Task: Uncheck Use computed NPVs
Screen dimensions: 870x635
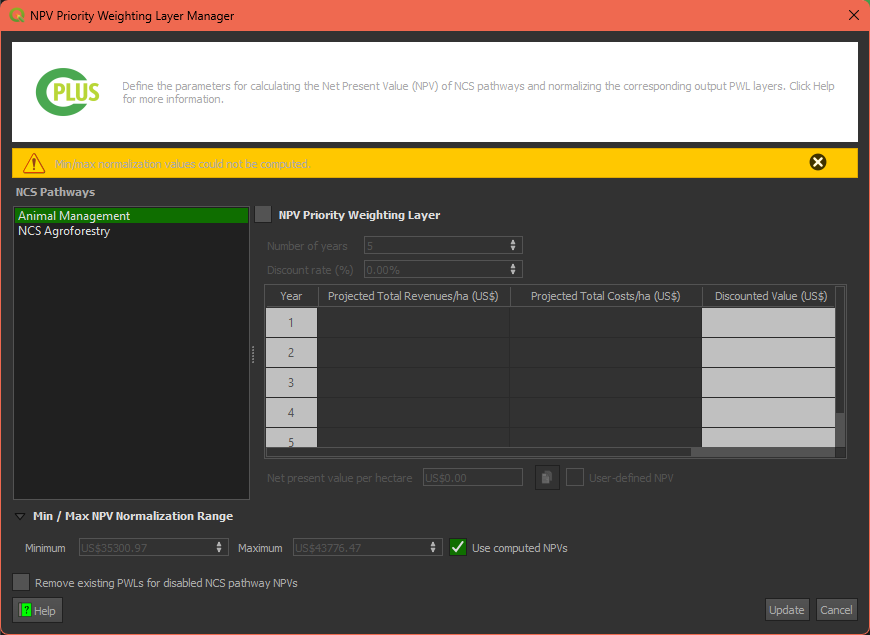Action: point(458,547)
